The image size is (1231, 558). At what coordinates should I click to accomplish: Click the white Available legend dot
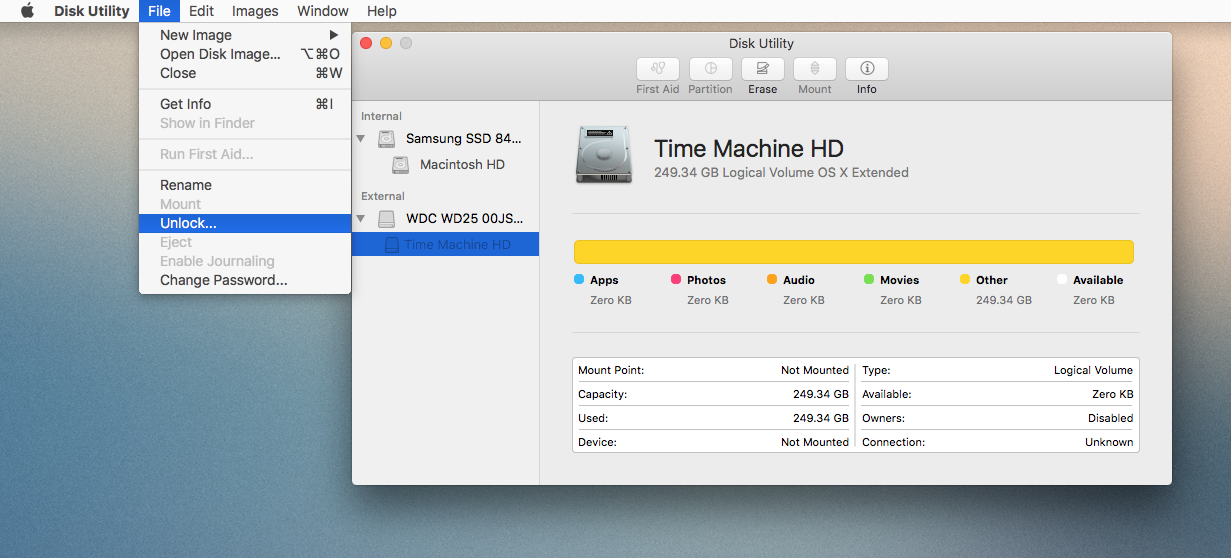[1062, 280]
